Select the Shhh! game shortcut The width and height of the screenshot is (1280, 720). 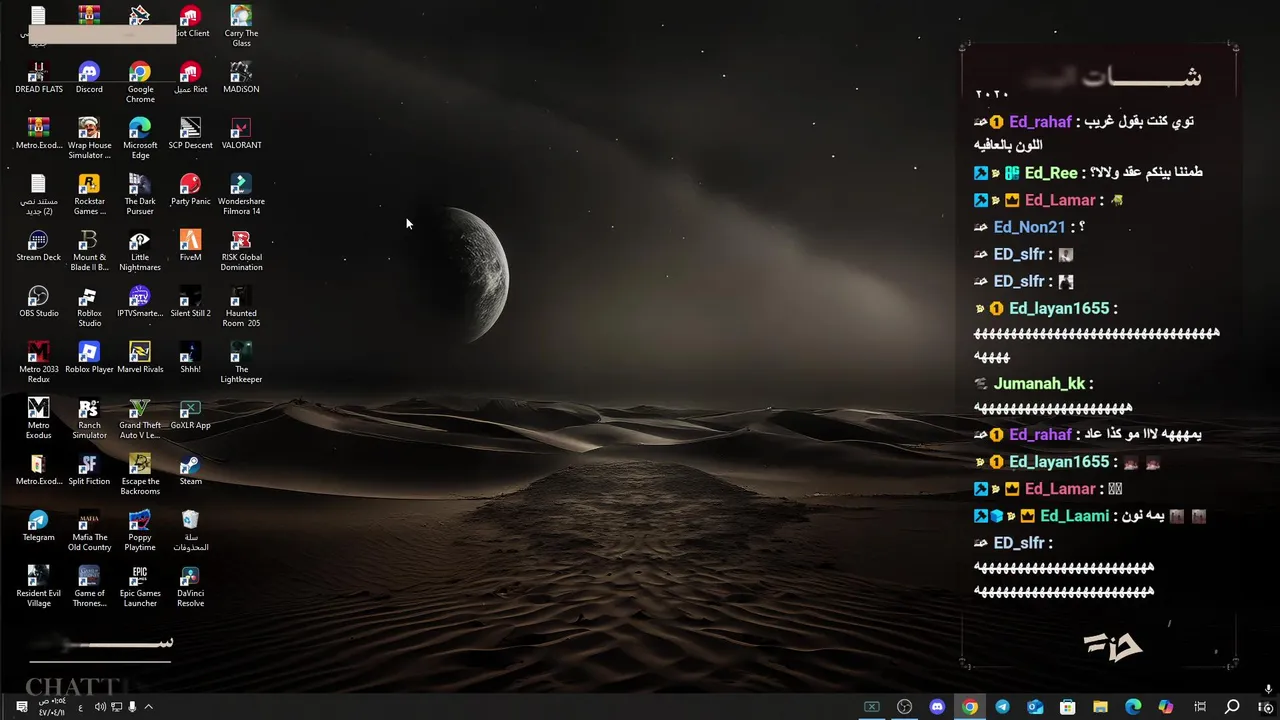[190, 358]
